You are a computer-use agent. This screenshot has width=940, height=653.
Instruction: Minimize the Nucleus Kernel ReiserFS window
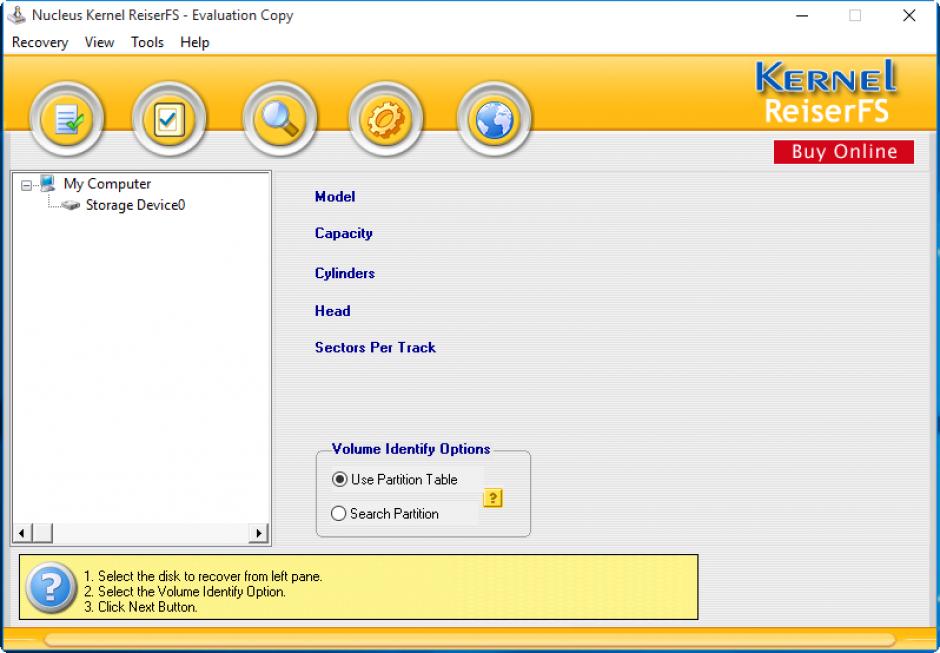point(802,16)
